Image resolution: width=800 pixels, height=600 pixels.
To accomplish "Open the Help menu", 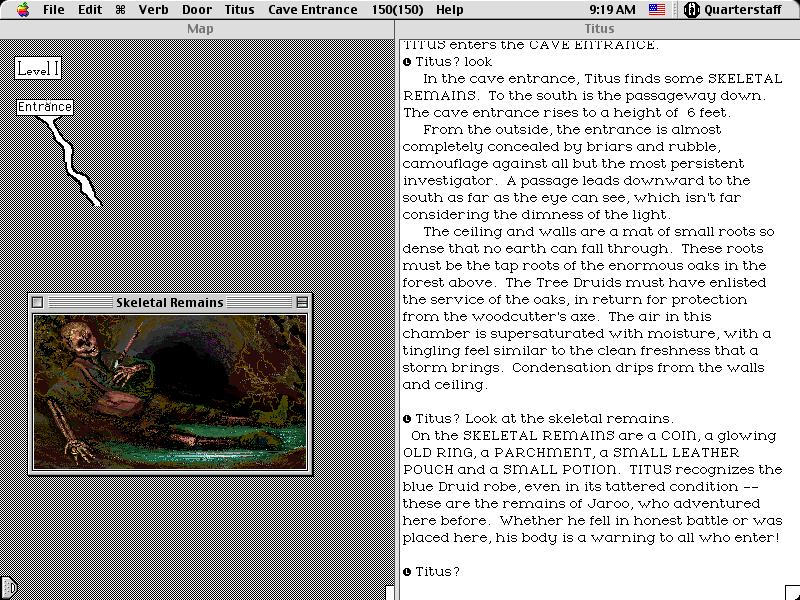I will [449, 9].
